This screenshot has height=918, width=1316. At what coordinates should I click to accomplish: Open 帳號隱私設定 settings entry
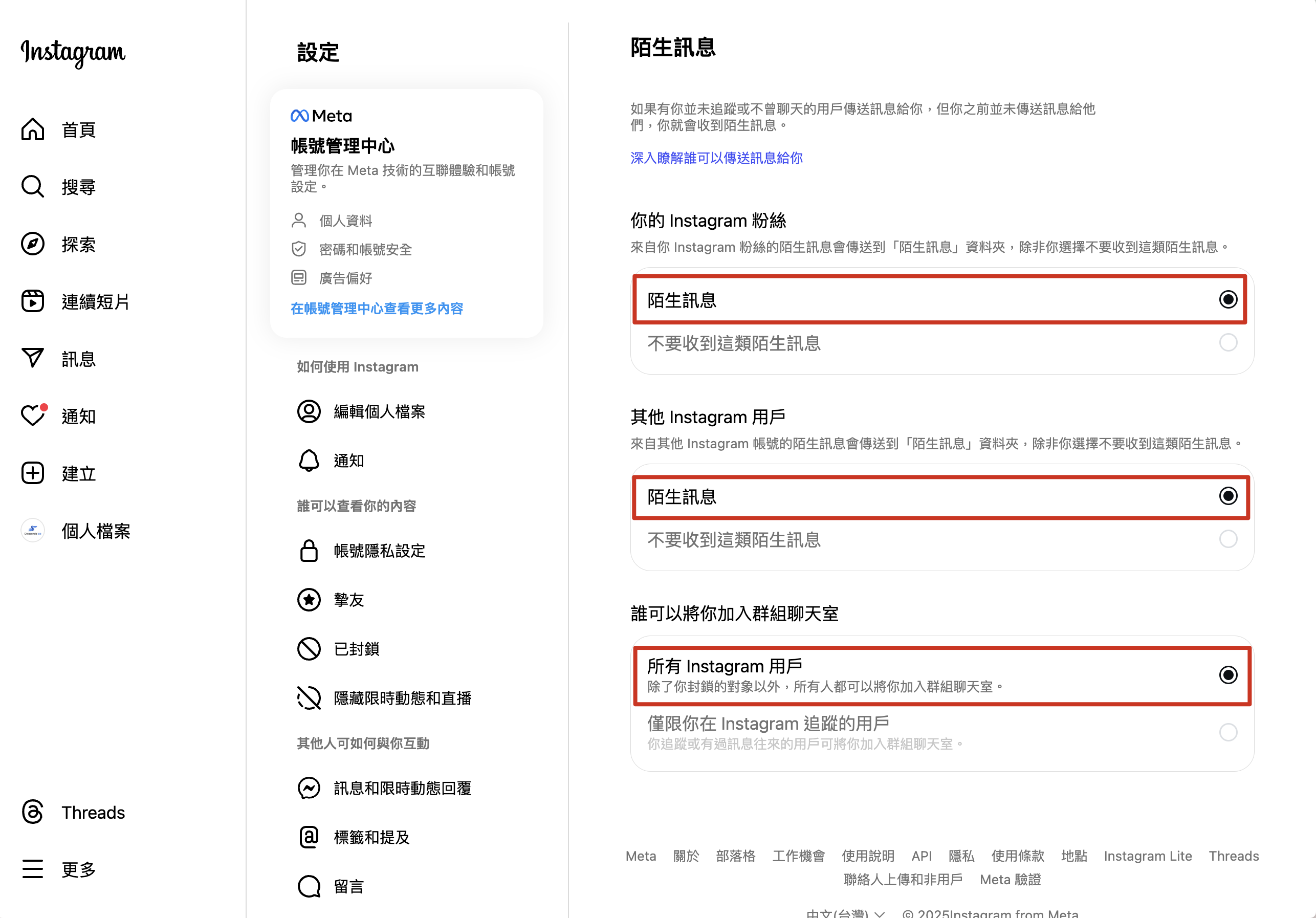380,551
